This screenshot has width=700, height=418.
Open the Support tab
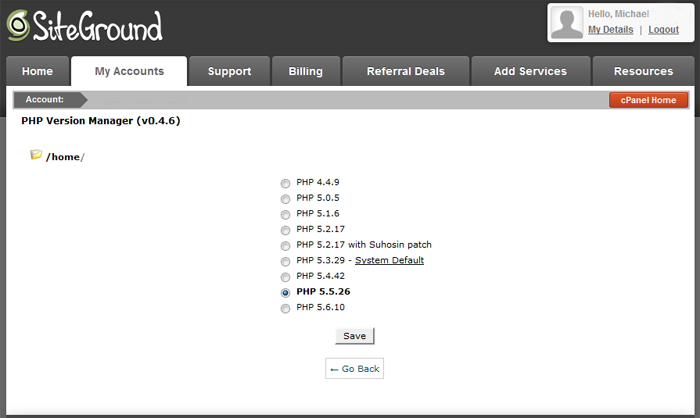[x=229, y=71]
